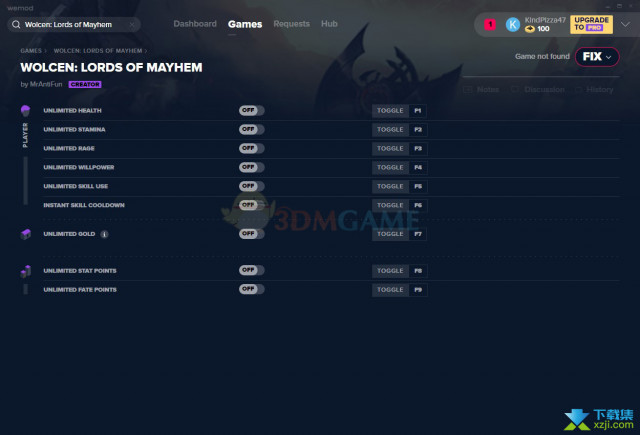Screen dimensions: 640x435
Task: Open the Requests tab
Action: point(291,24)
